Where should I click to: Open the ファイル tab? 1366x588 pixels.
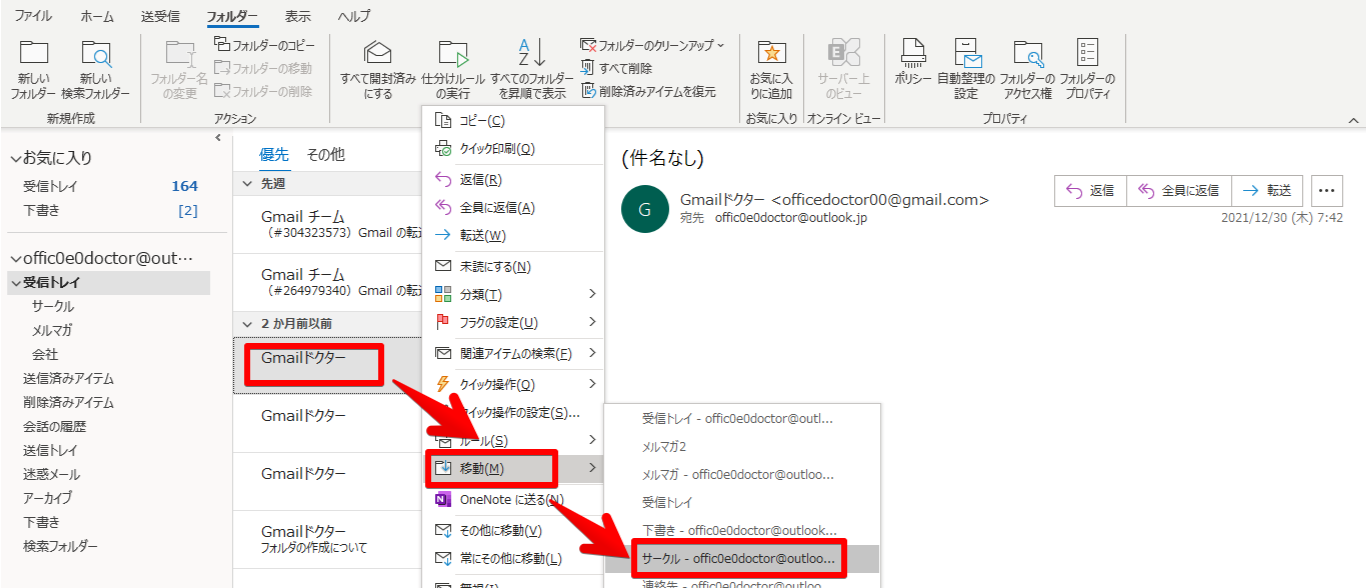click(x=34, y=16)
